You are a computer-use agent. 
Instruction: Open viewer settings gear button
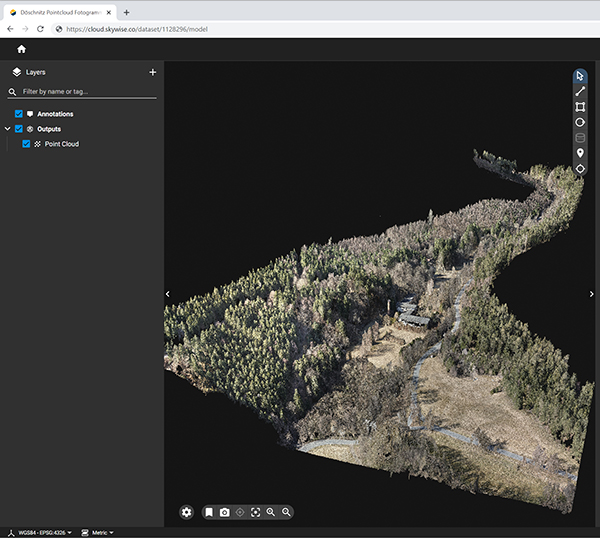point(186,512)
